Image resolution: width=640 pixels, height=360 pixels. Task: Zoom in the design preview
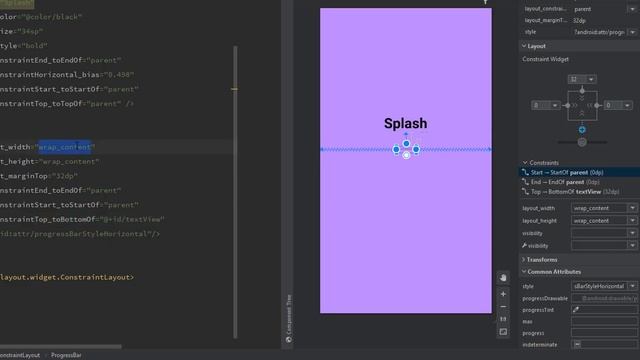(x=503, y=294)
